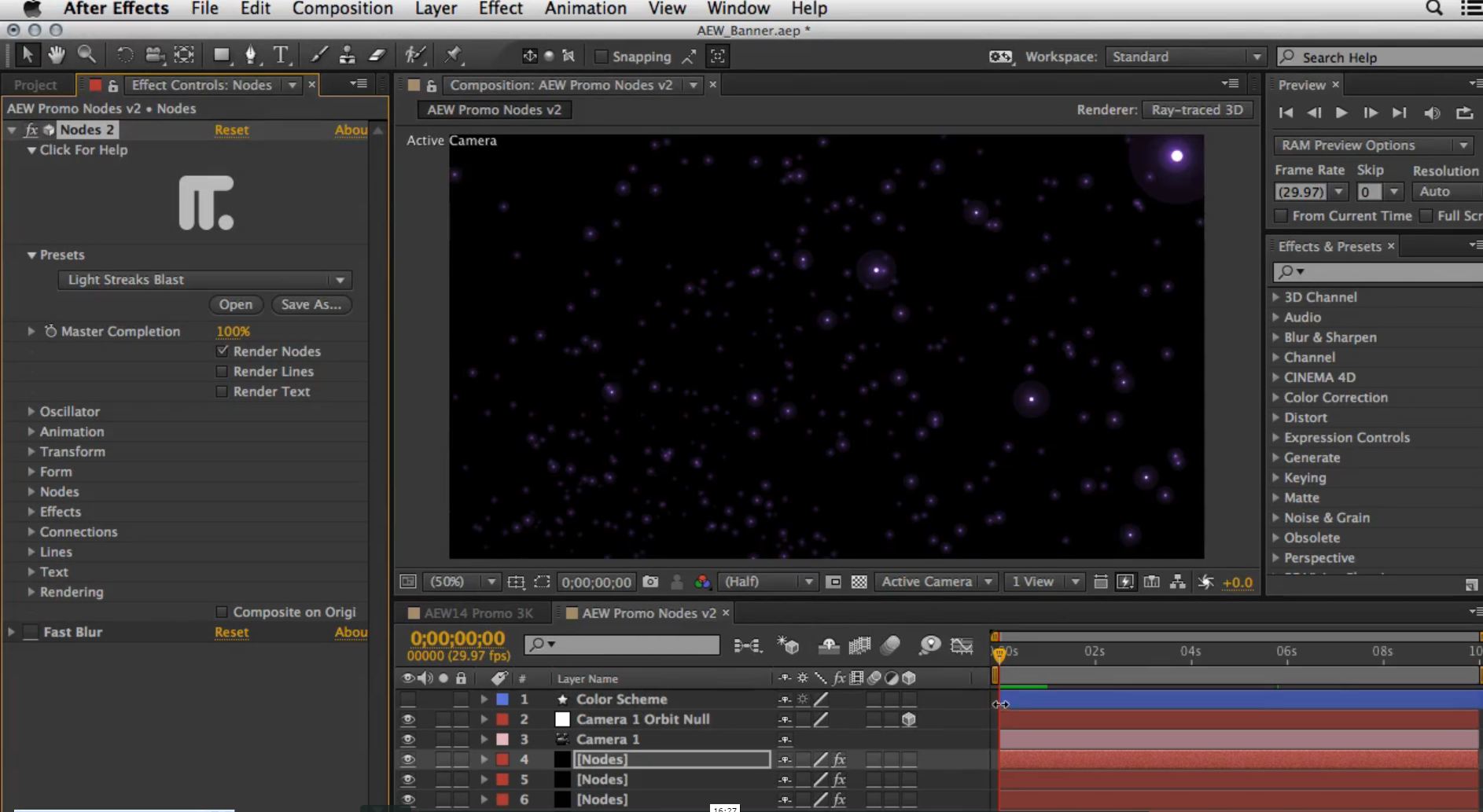Open the Workspace Standard dropdown
Image resolution: width=1483 pixels, height=812 pixels.
[1185, 57]
